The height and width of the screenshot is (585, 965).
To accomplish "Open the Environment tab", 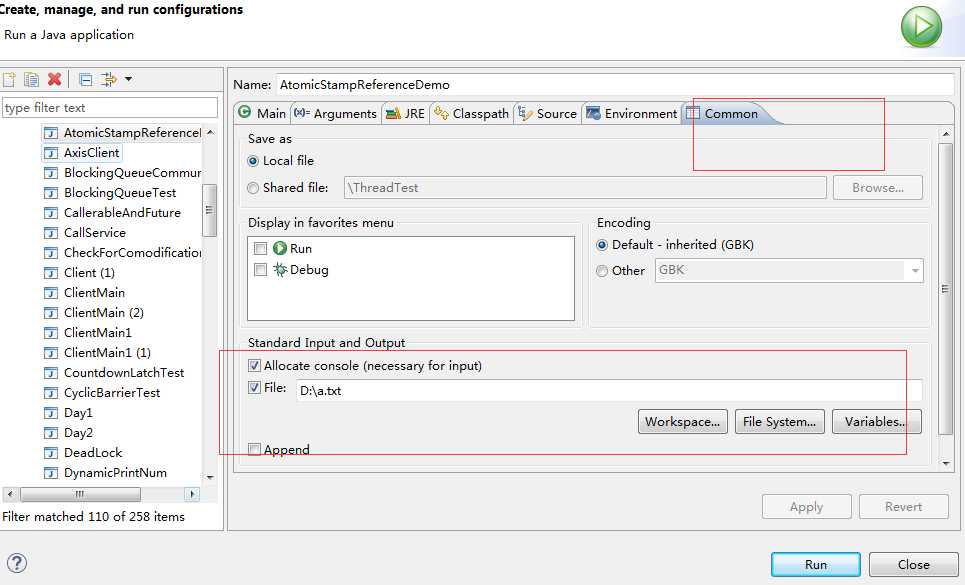I will (632, 113).
